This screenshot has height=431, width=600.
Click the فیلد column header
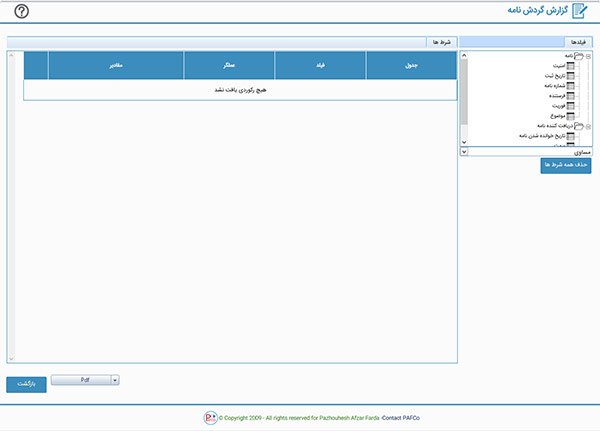click(x=320, y=65)
